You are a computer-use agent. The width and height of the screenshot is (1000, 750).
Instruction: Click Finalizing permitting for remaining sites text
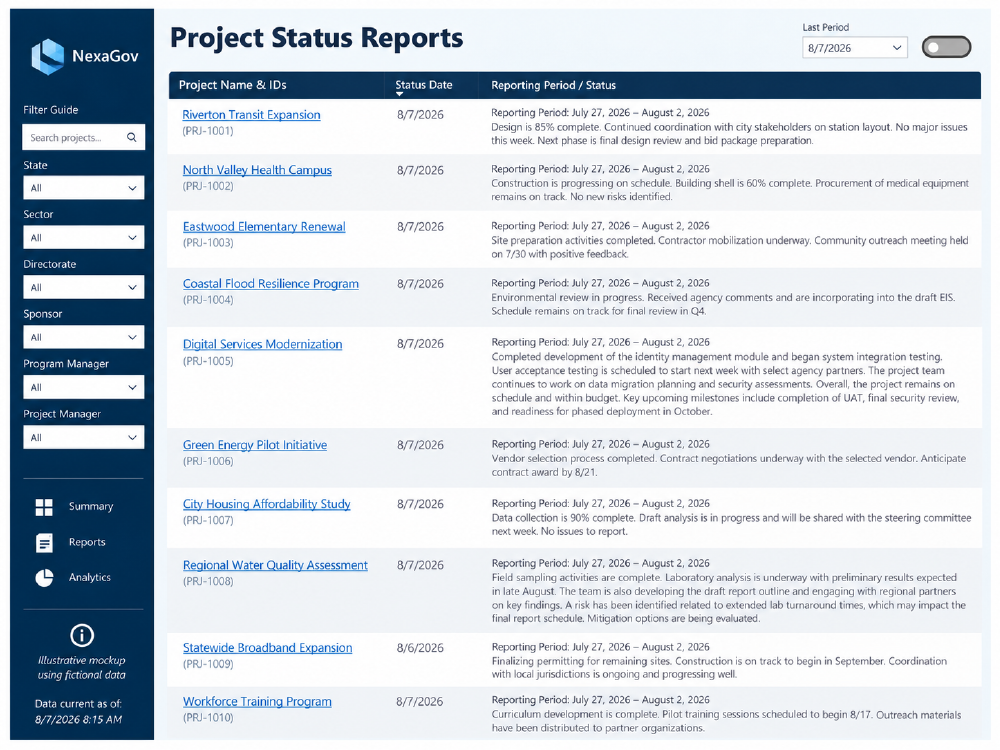coord(719,668)
